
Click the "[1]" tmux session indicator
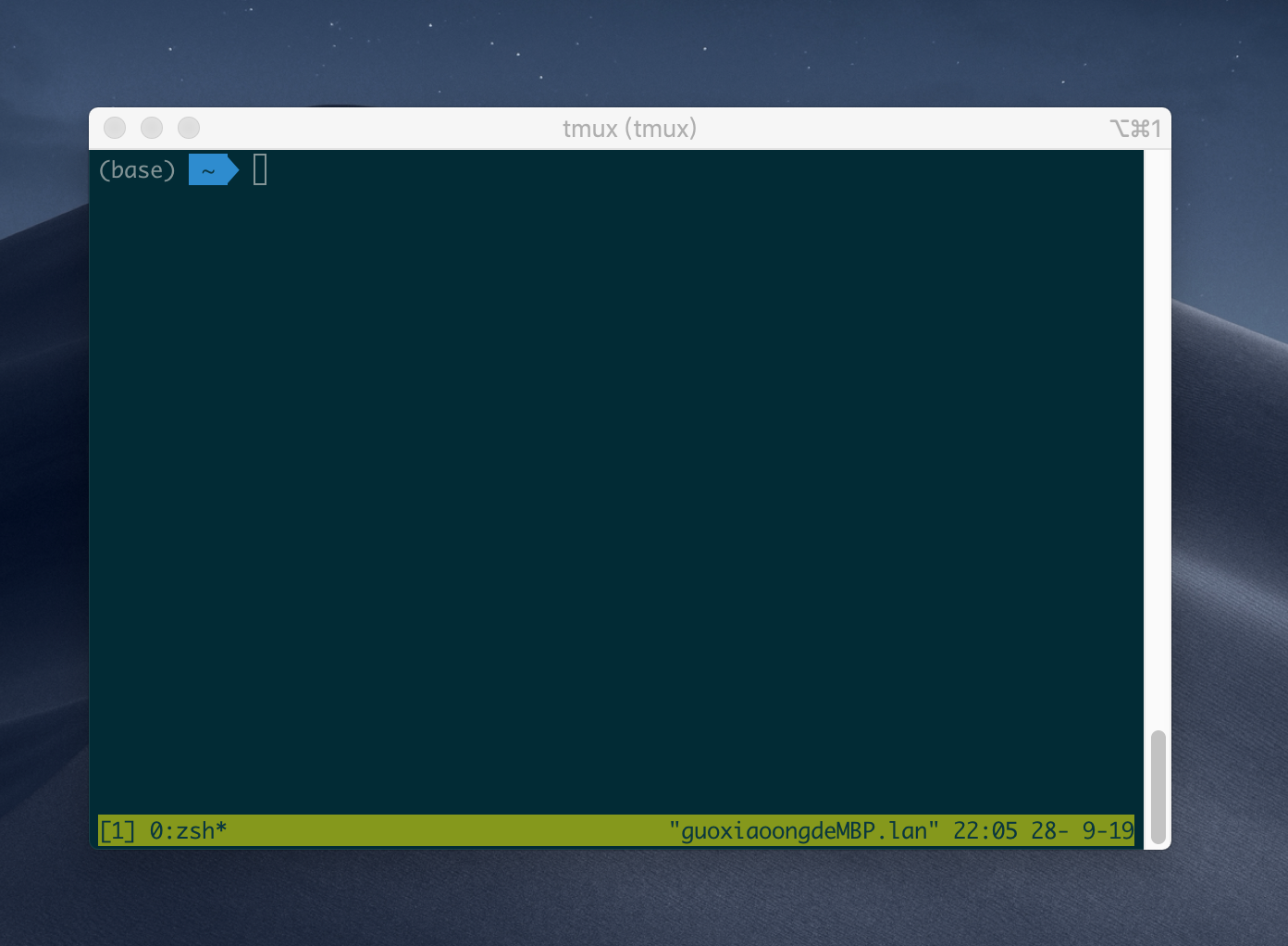point(118,831)
